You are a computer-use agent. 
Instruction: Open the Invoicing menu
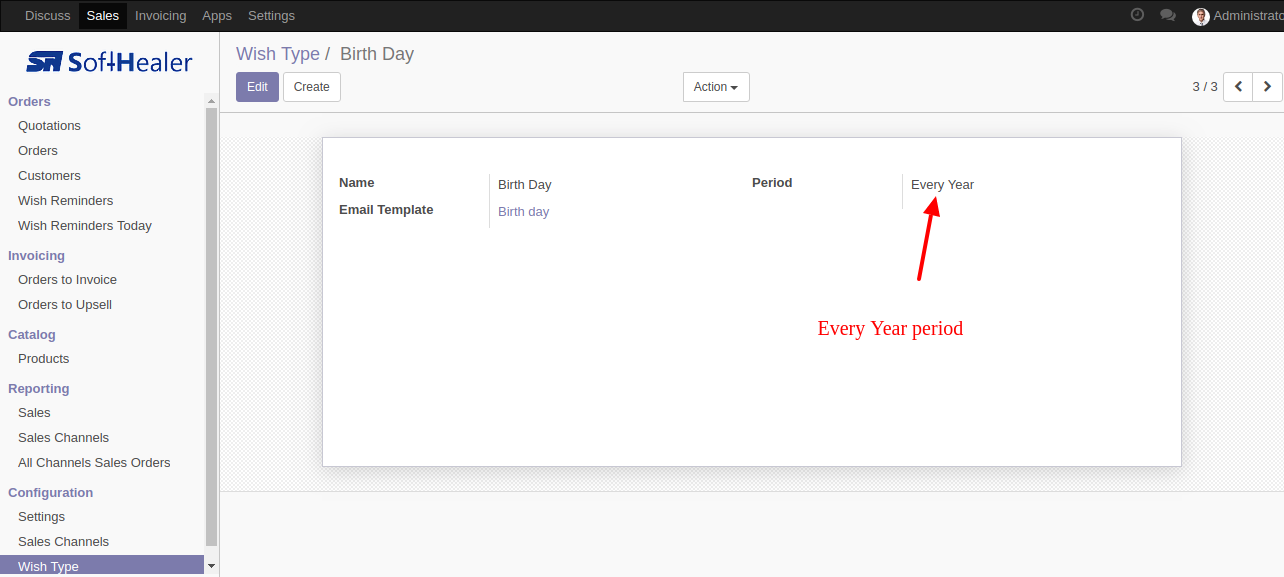[x=160, y=16]
